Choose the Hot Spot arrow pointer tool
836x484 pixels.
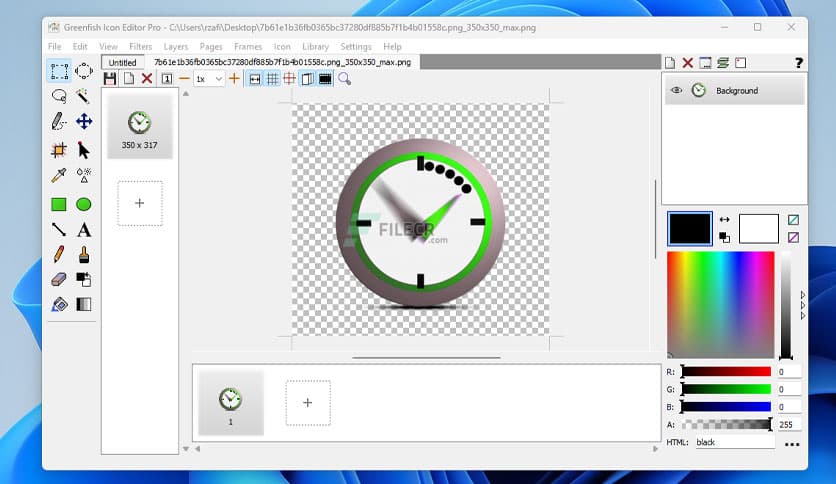coord(84,150)
